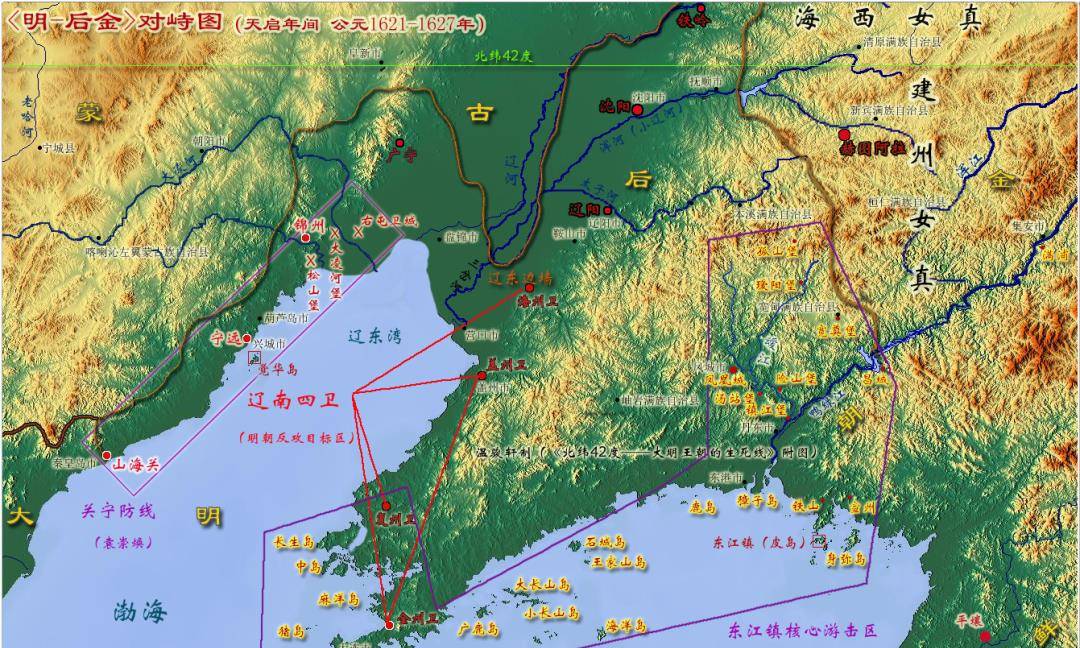
Task: Select the 鞍山市 city label
Action: pyautogui.click(x=572, y=233)
